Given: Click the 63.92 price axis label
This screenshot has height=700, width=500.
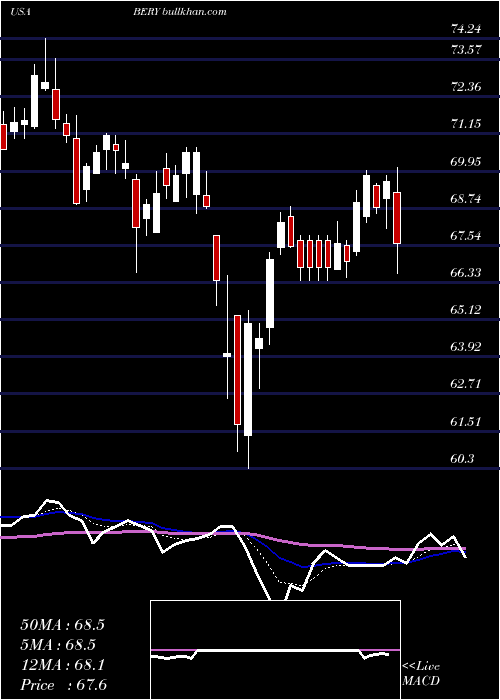Looking at the screenshot, I should (x=466, y=347).
